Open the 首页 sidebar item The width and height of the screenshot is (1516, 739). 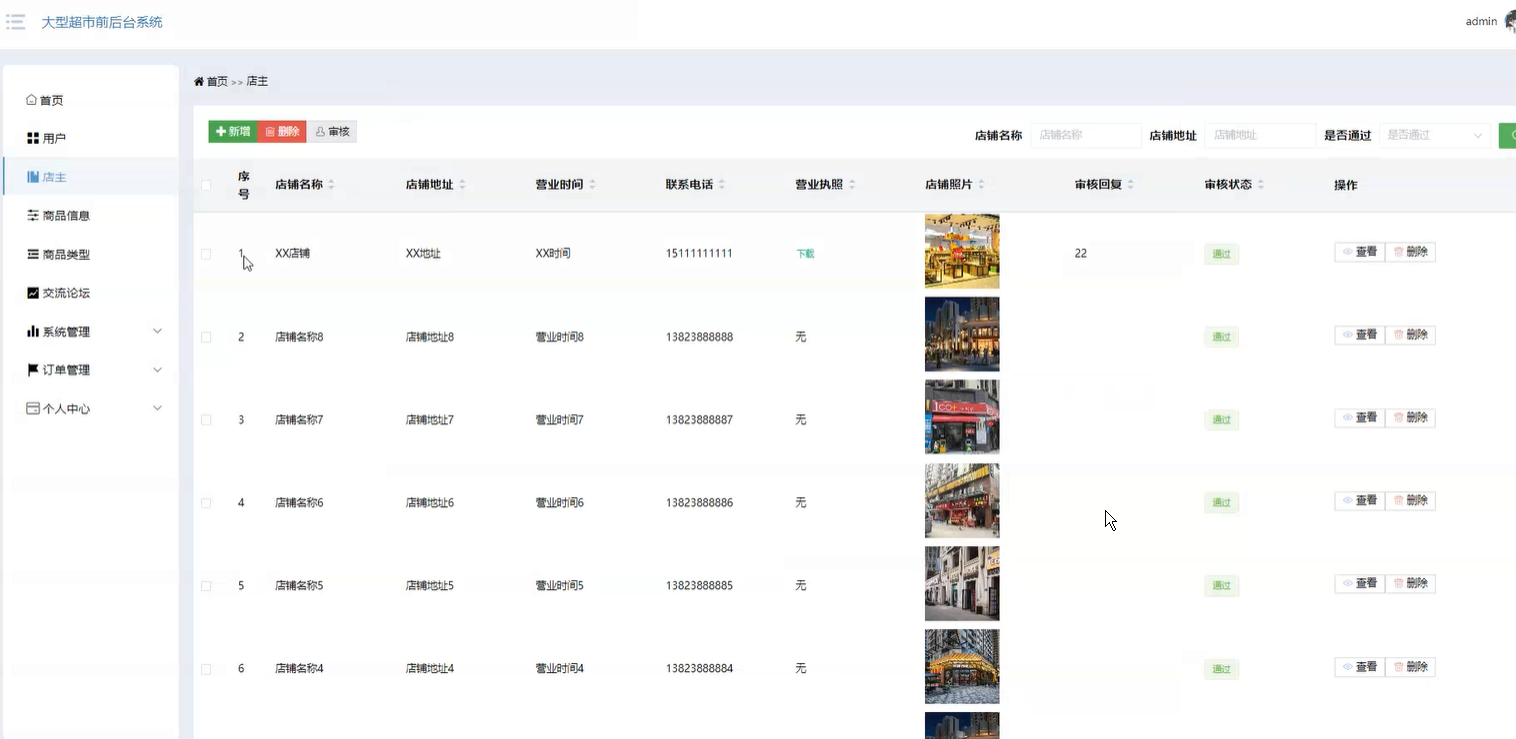point(46,99)
